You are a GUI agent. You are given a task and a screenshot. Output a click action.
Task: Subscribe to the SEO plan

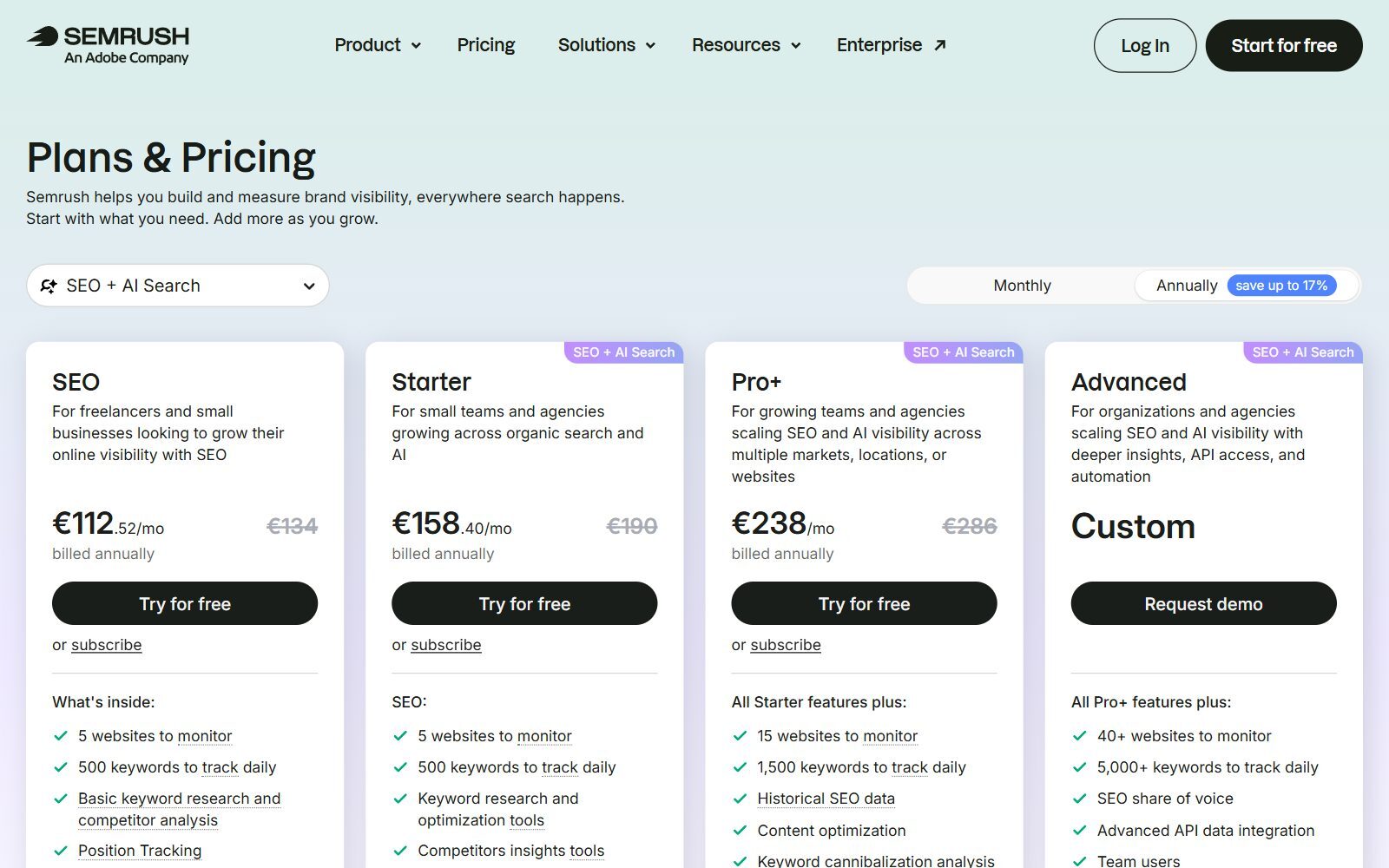click(x=106, y=645)
